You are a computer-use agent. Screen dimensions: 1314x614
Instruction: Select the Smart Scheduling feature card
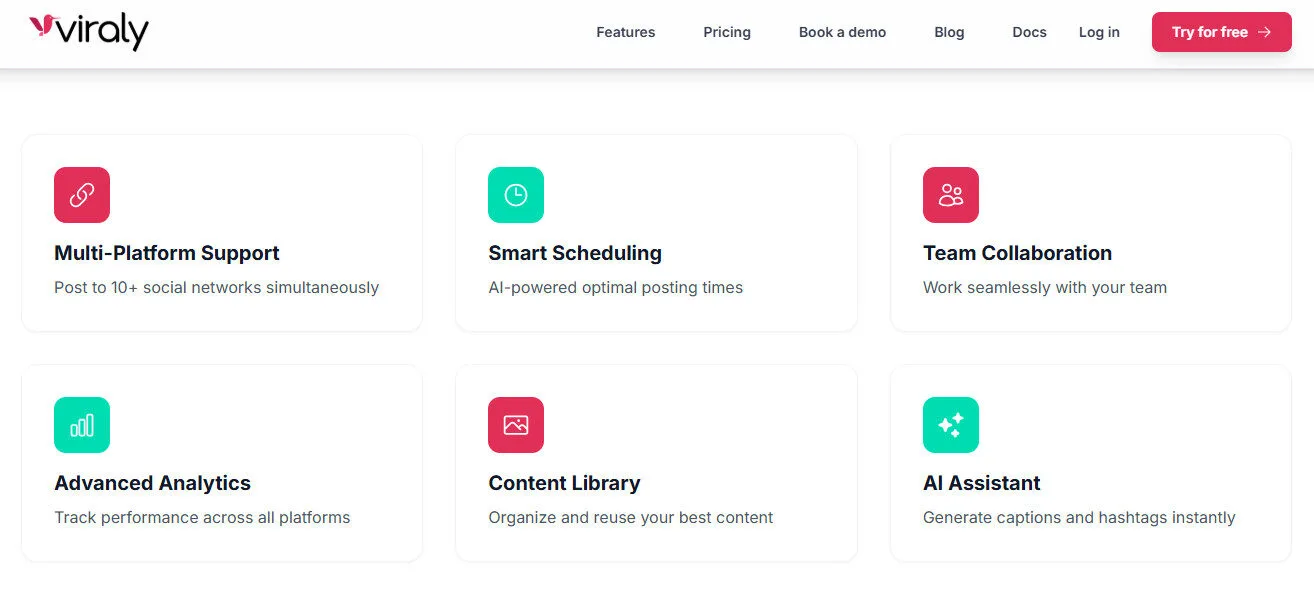[656, 232]
